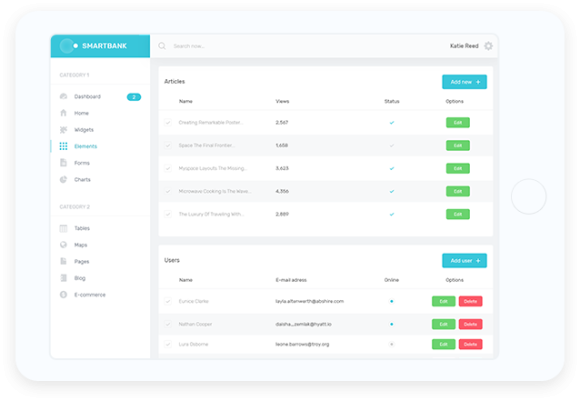Image resolution: width=580 pixels, height=401 pixels.
Task: Click the search magnifier icon
Action: (162, 46)
